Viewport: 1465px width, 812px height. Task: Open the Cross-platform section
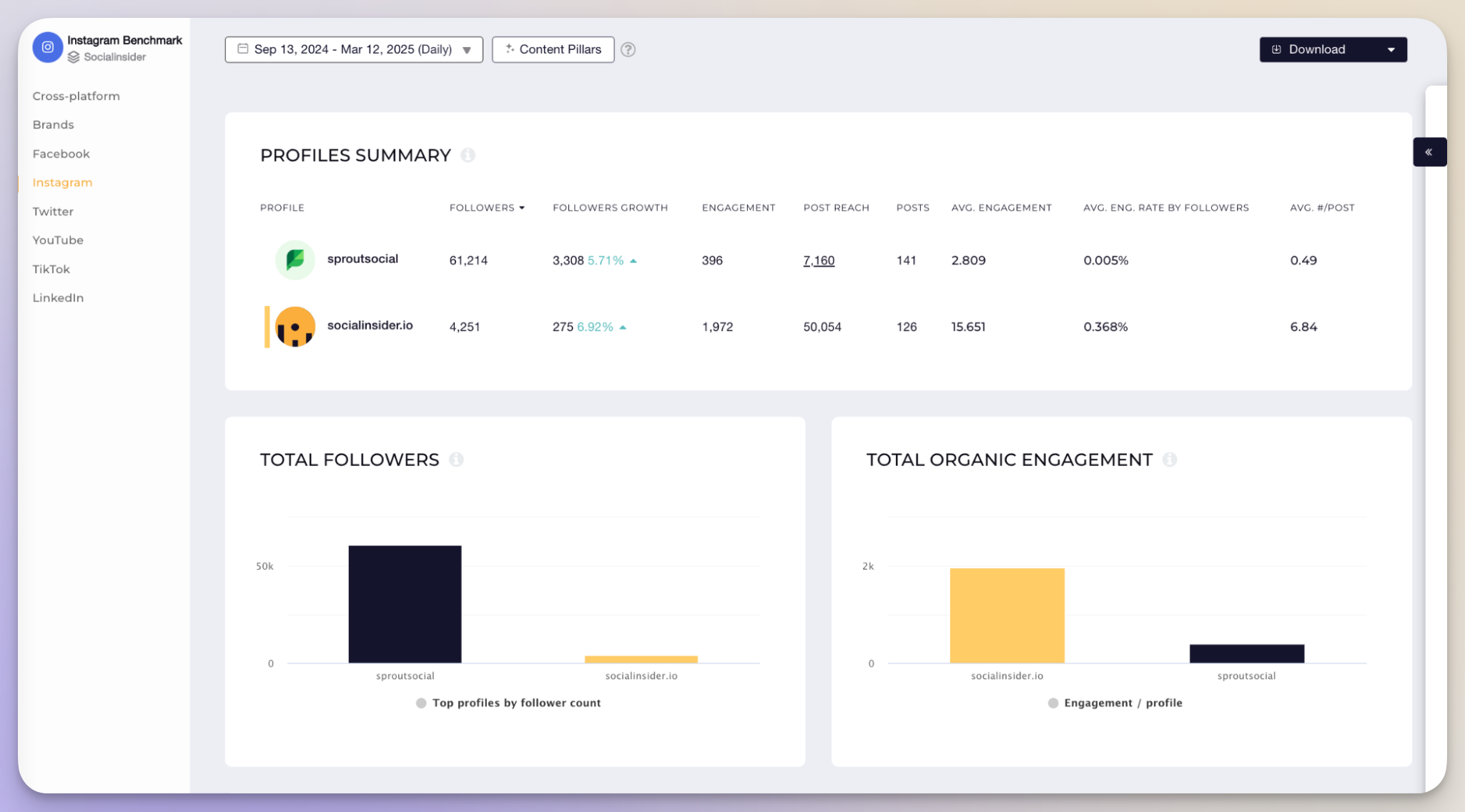coord(76,96)
